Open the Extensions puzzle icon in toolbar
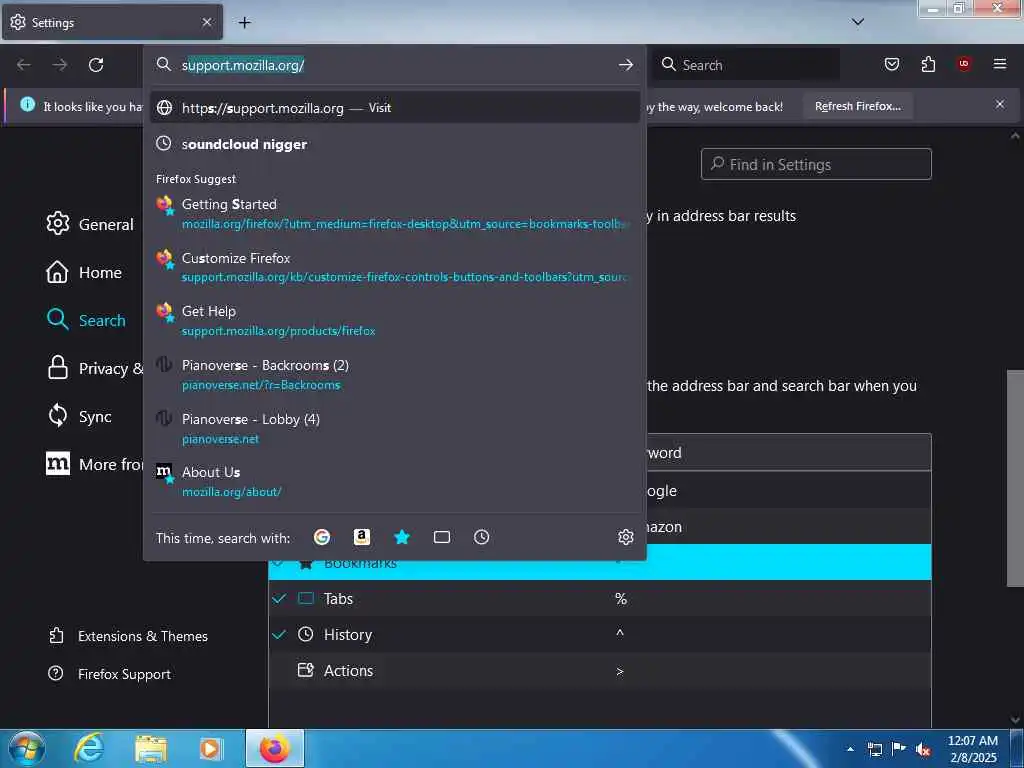The width and height of the screenshot is (1024, 768). pyautogui.click(x=928, y=64)
